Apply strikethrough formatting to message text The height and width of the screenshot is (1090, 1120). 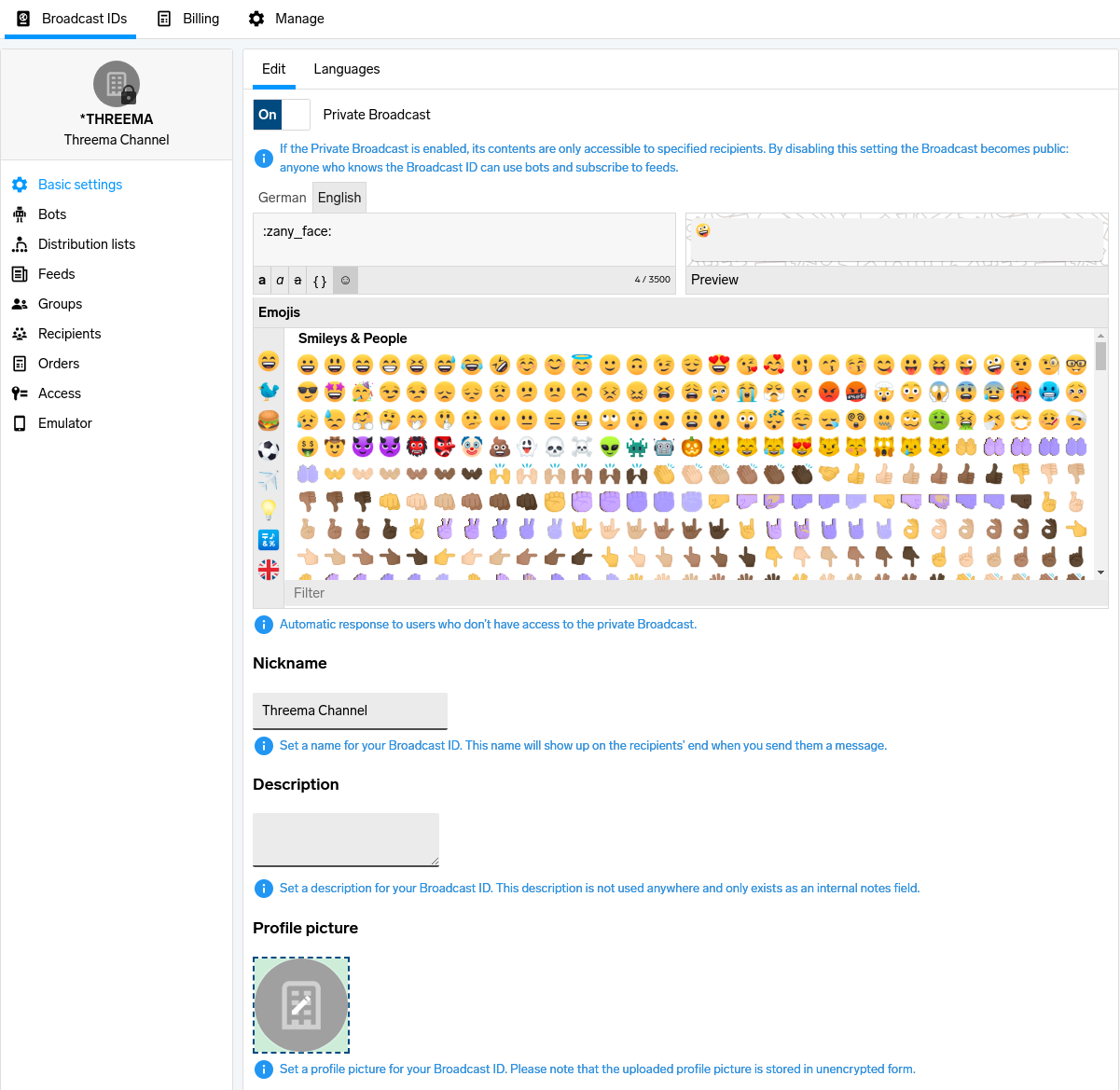[298, 280]
